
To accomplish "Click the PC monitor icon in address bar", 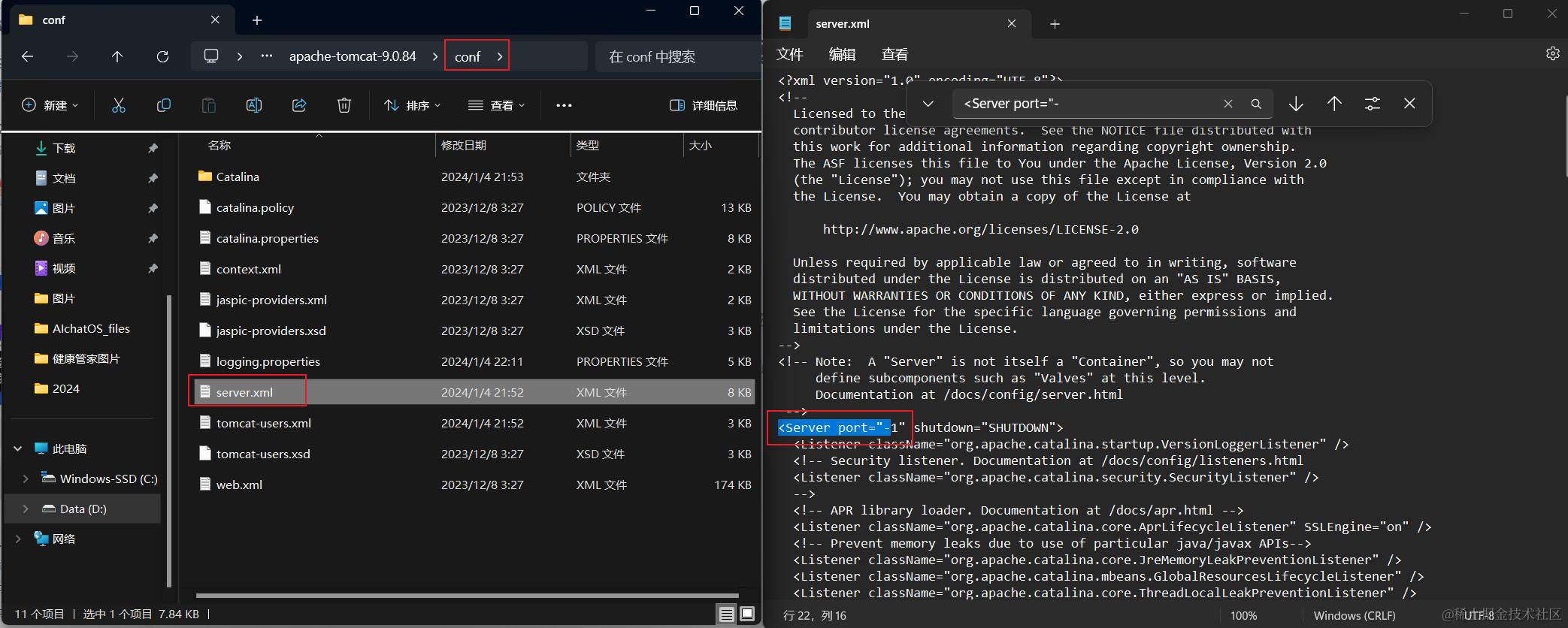I will 211,56.
